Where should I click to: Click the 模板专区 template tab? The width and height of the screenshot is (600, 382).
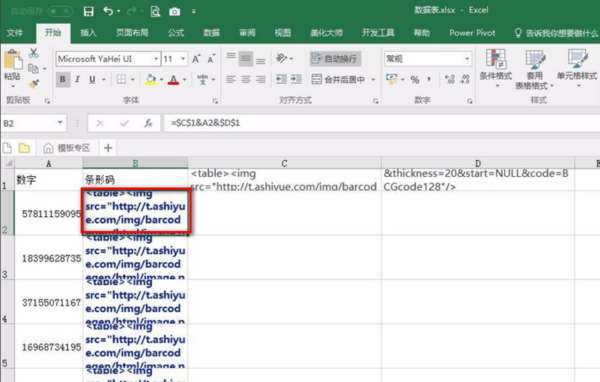tap(66, 148)
